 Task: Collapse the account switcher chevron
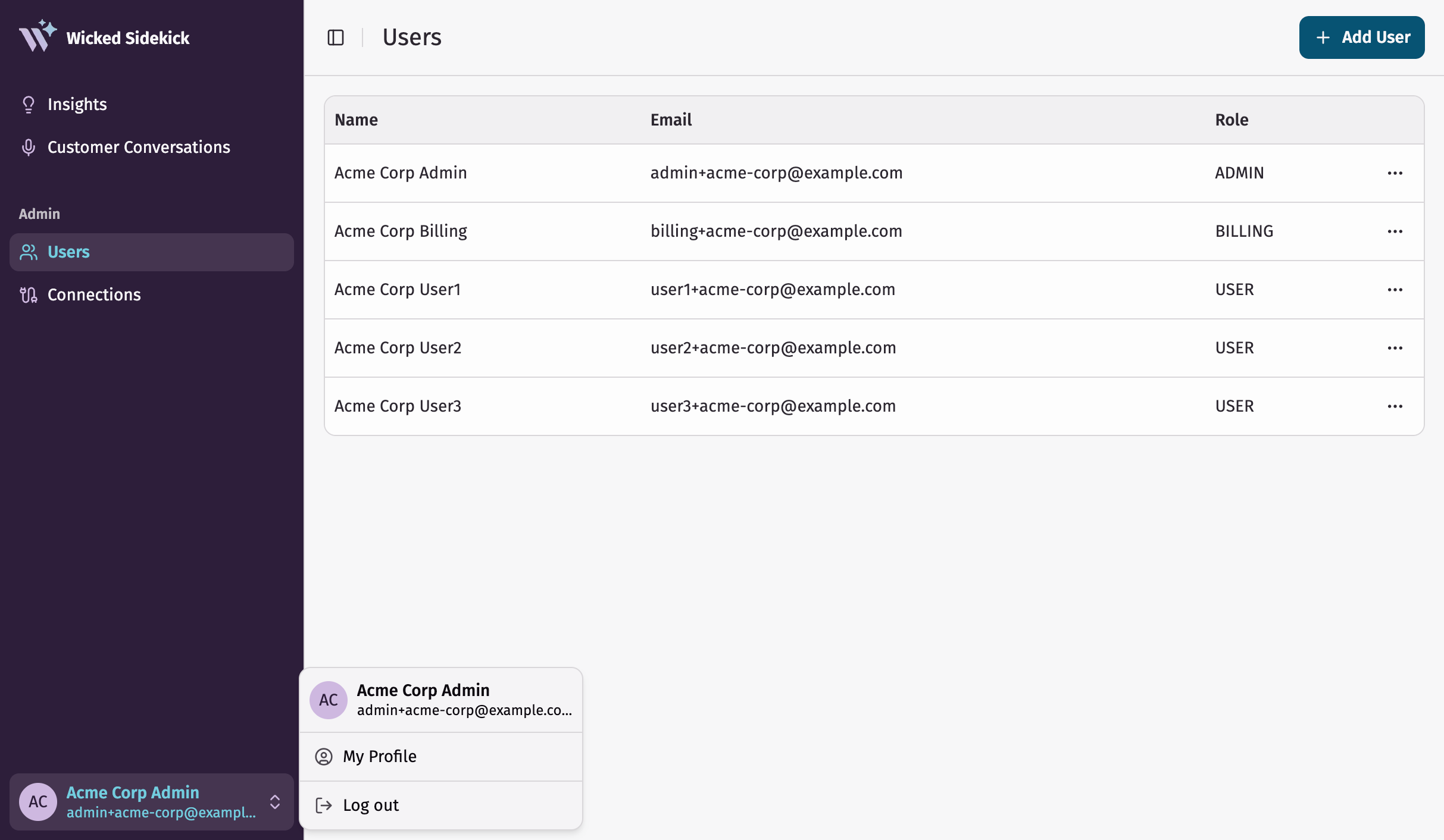pyautogui.click(x=274, y=802)
